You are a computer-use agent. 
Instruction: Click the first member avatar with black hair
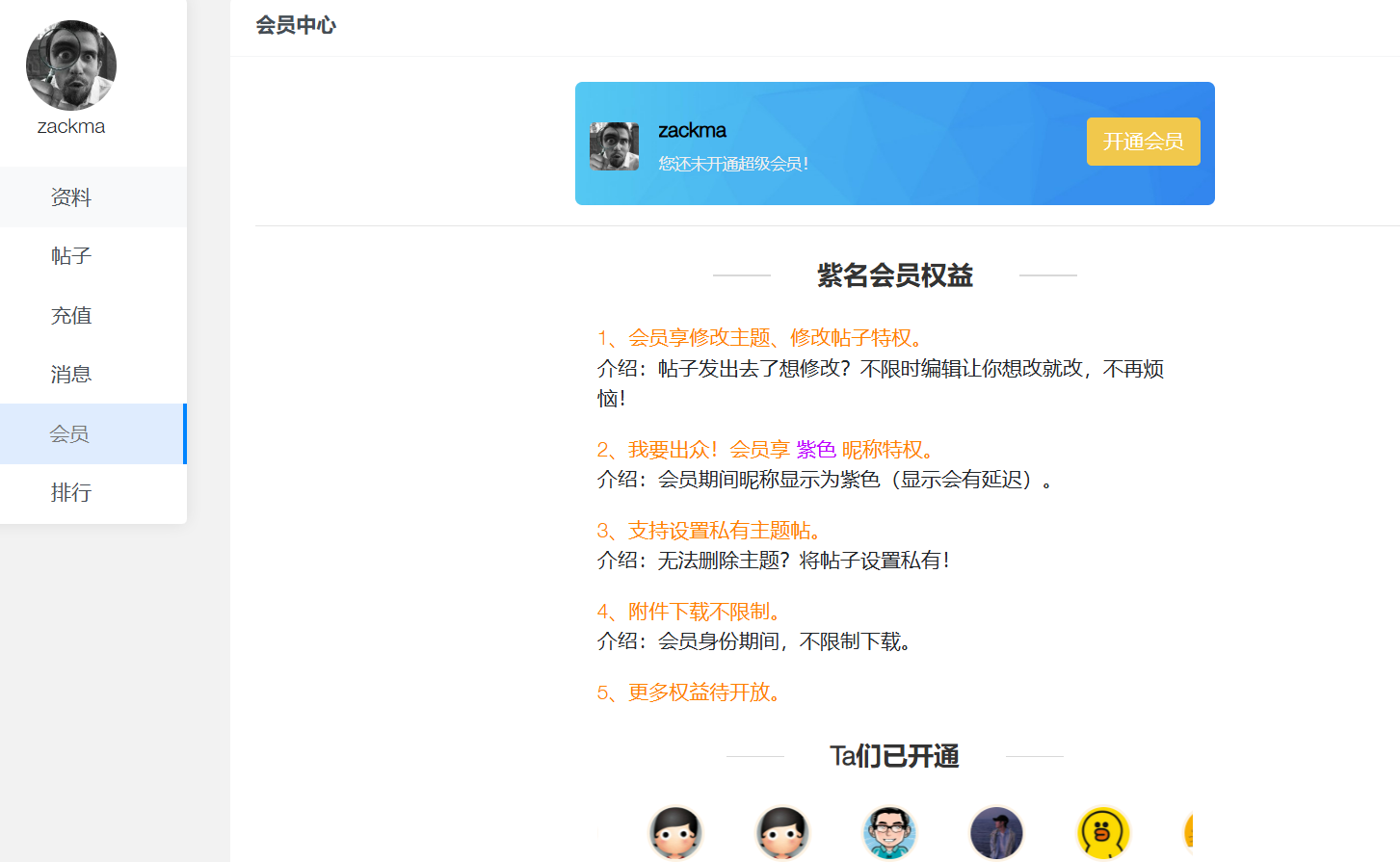[675, 833]
